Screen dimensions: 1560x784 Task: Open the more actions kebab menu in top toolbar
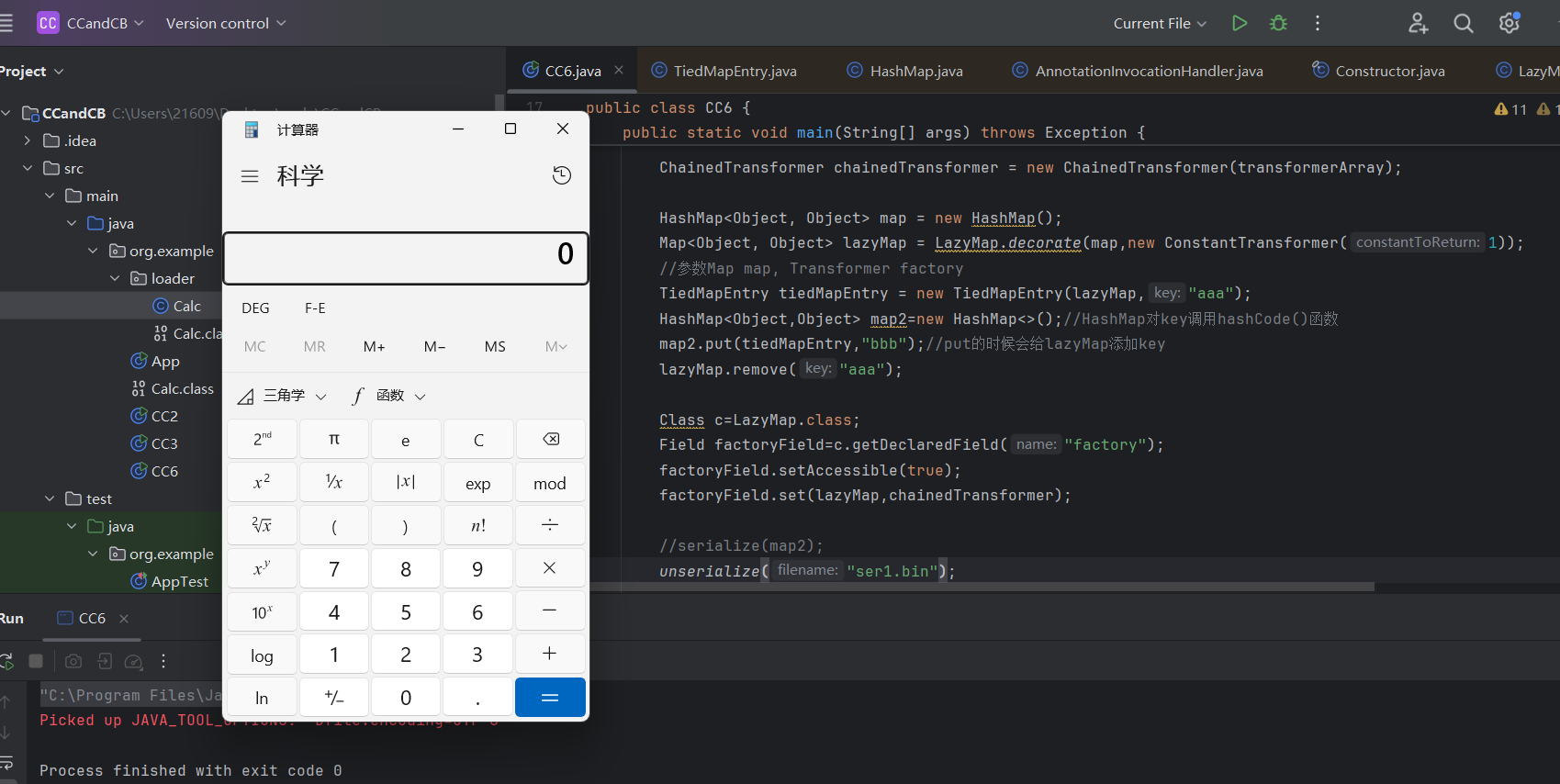click(1318, 23)
